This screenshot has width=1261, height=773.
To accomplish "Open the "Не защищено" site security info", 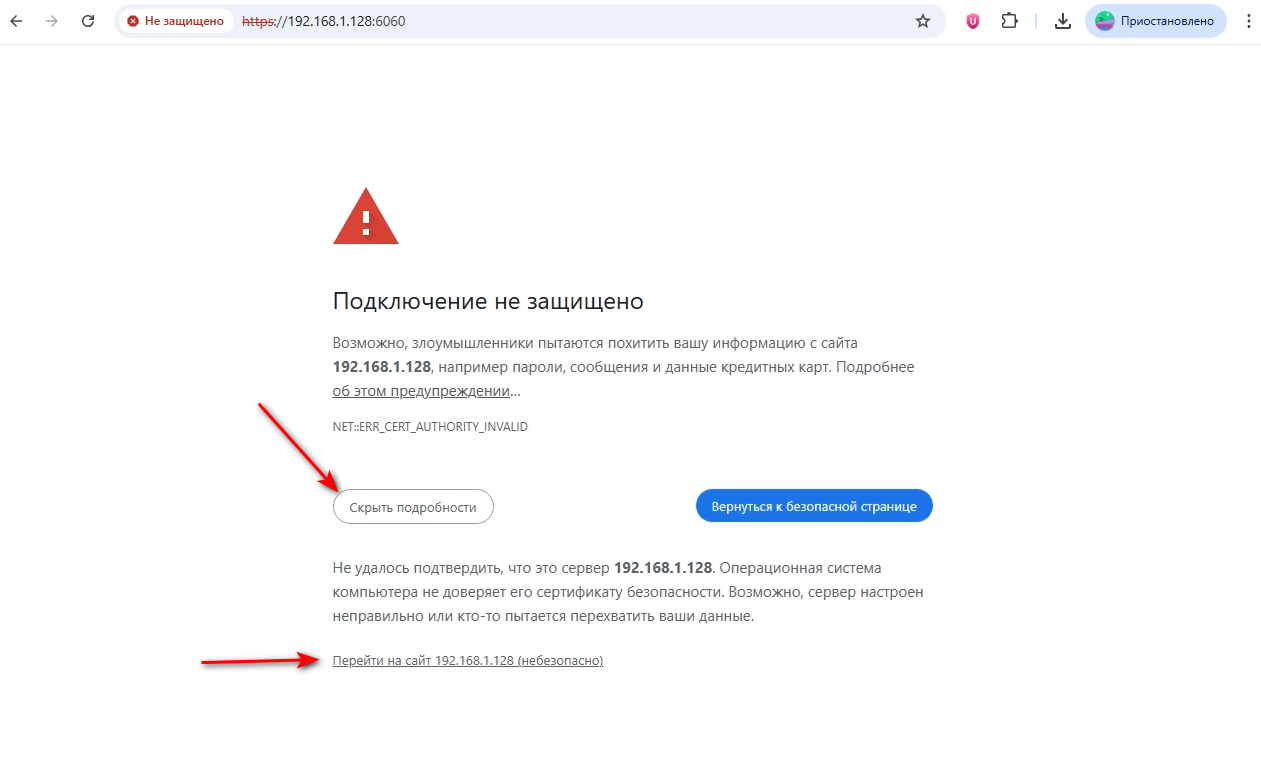I will click(176, 21).
